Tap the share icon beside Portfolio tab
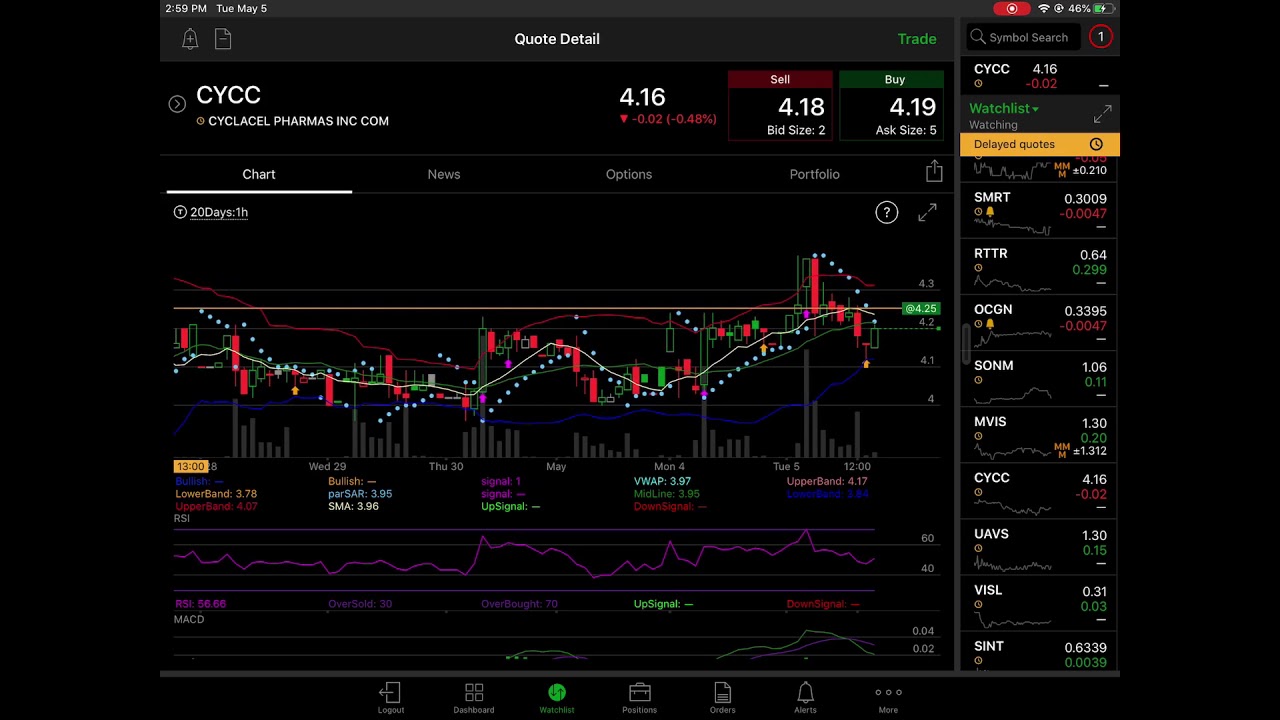The width and height of the screenshot is (1280, 720). point(934,172)
